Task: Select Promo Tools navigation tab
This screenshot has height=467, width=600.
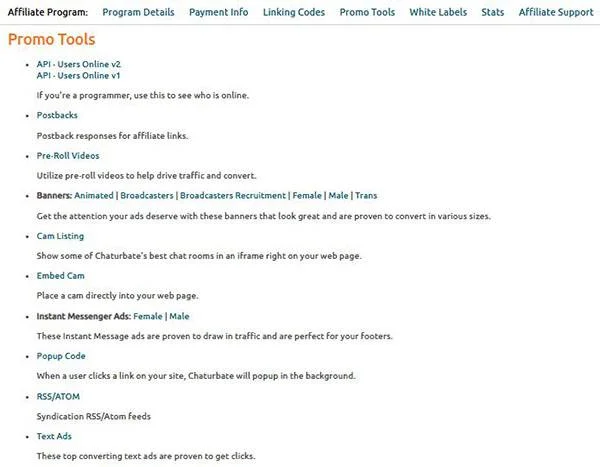Action: pyautogui.click(x=367, y=12)
